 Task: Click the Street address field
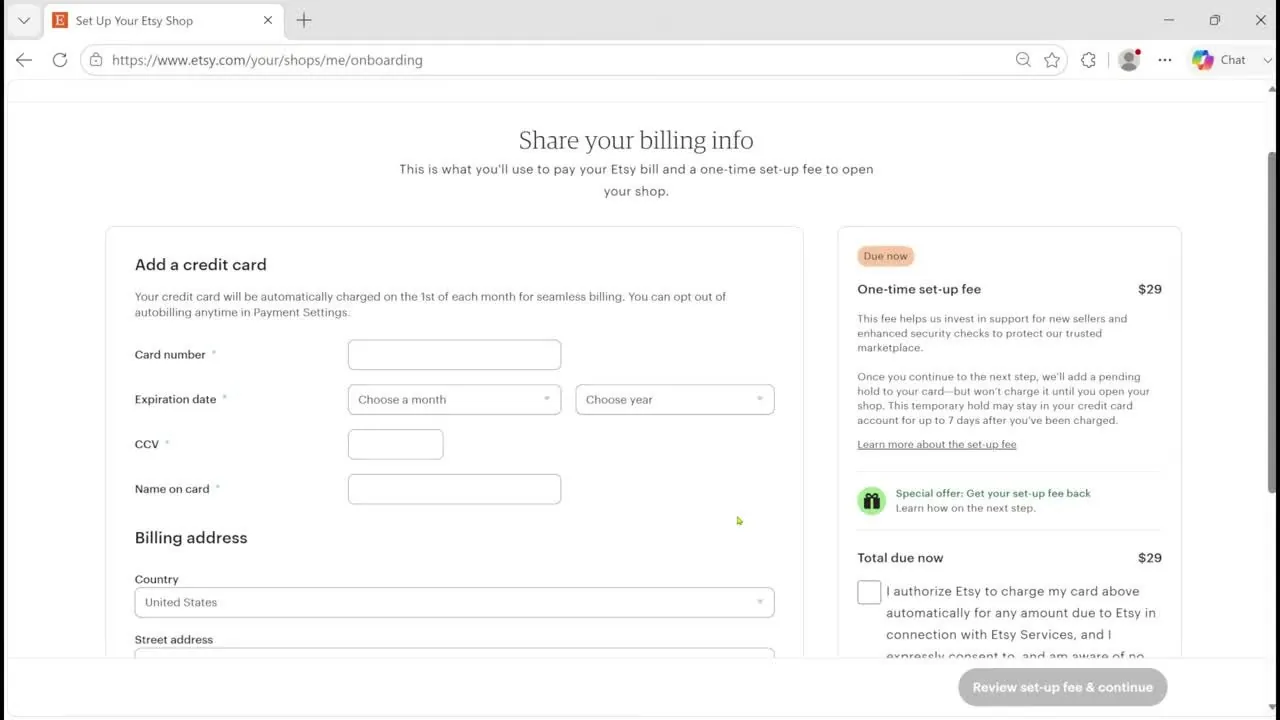(454, 653)
